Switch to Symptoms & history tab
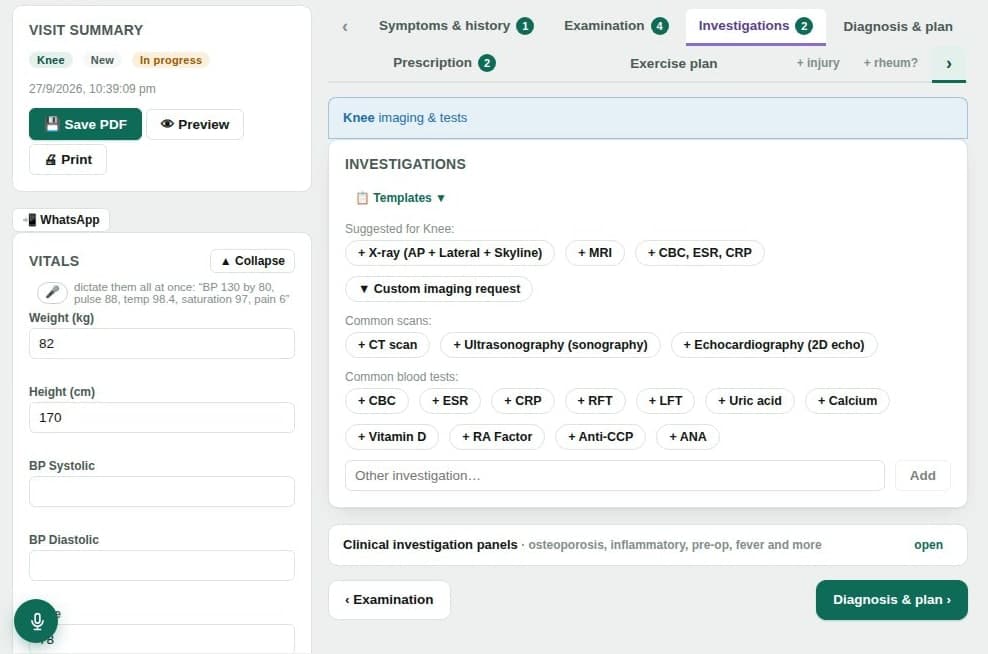 tap(456, 26)
